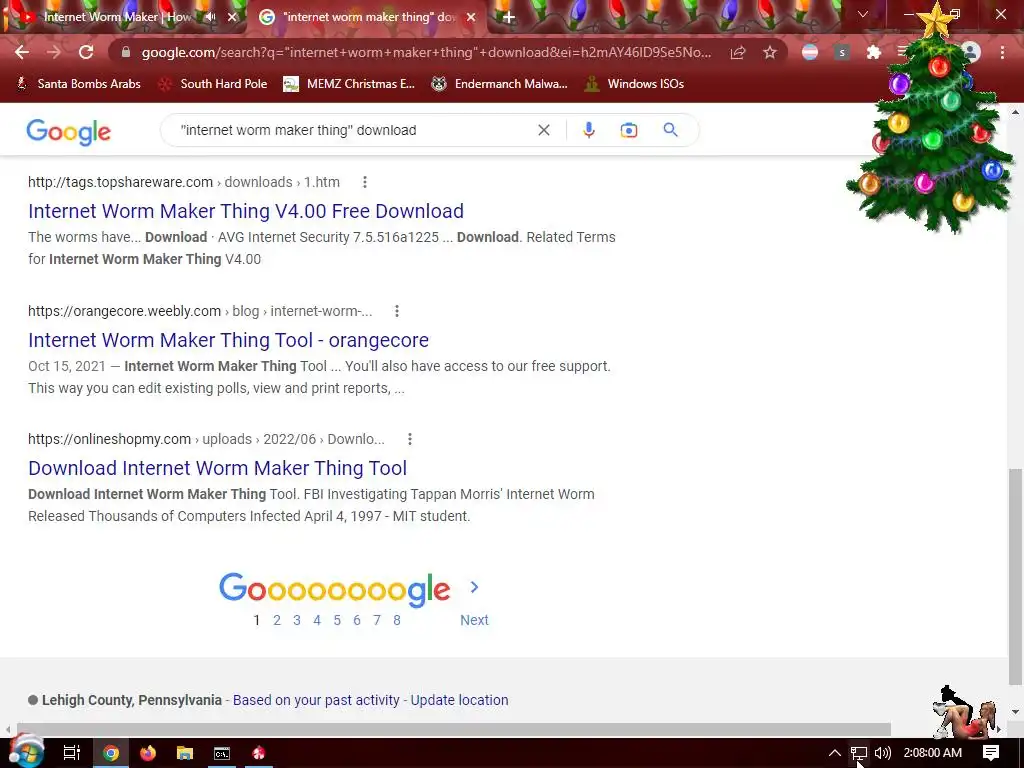
Task: Go to results page 4
Action: pos(317,620)
